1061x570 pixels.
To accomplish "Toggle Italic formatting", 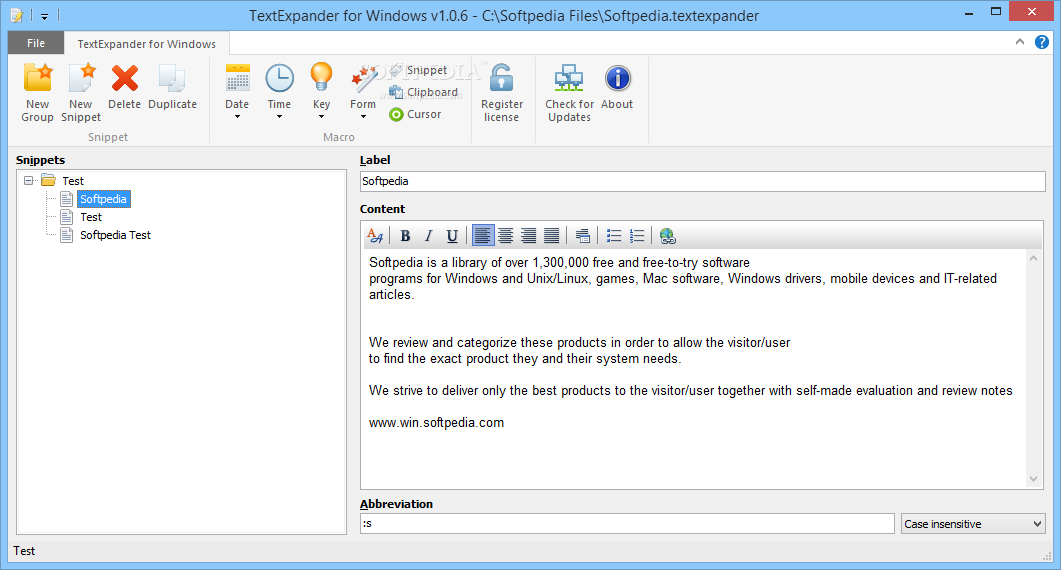I will 428,236.
